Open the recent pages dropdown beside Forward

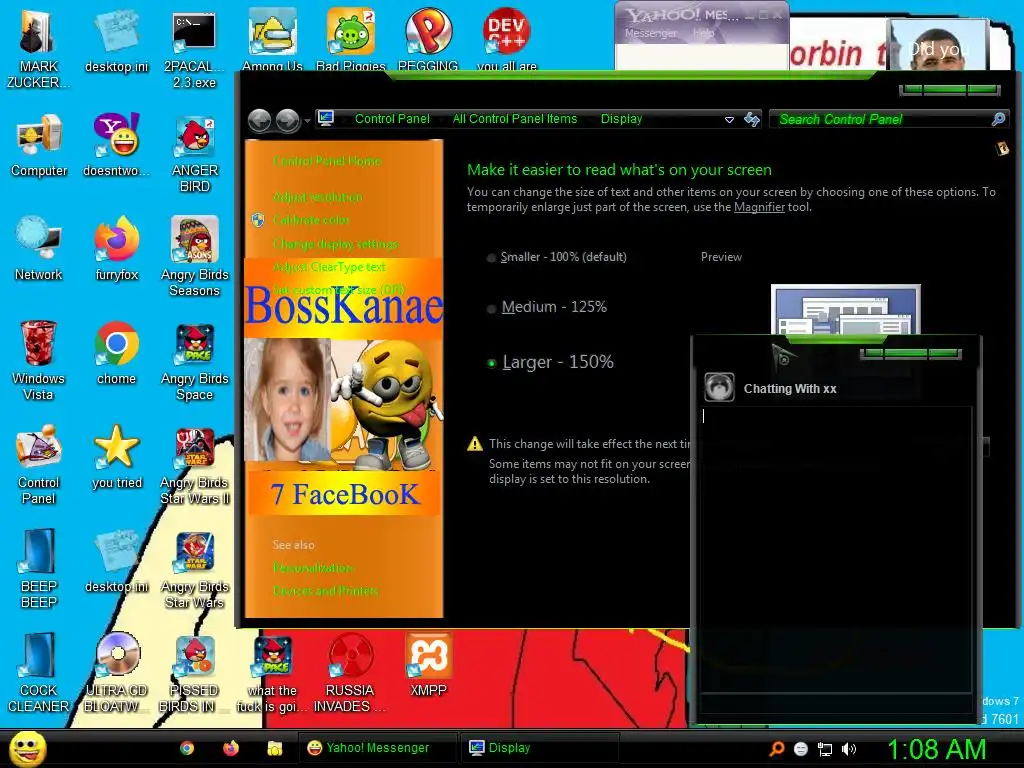[307, 121]
